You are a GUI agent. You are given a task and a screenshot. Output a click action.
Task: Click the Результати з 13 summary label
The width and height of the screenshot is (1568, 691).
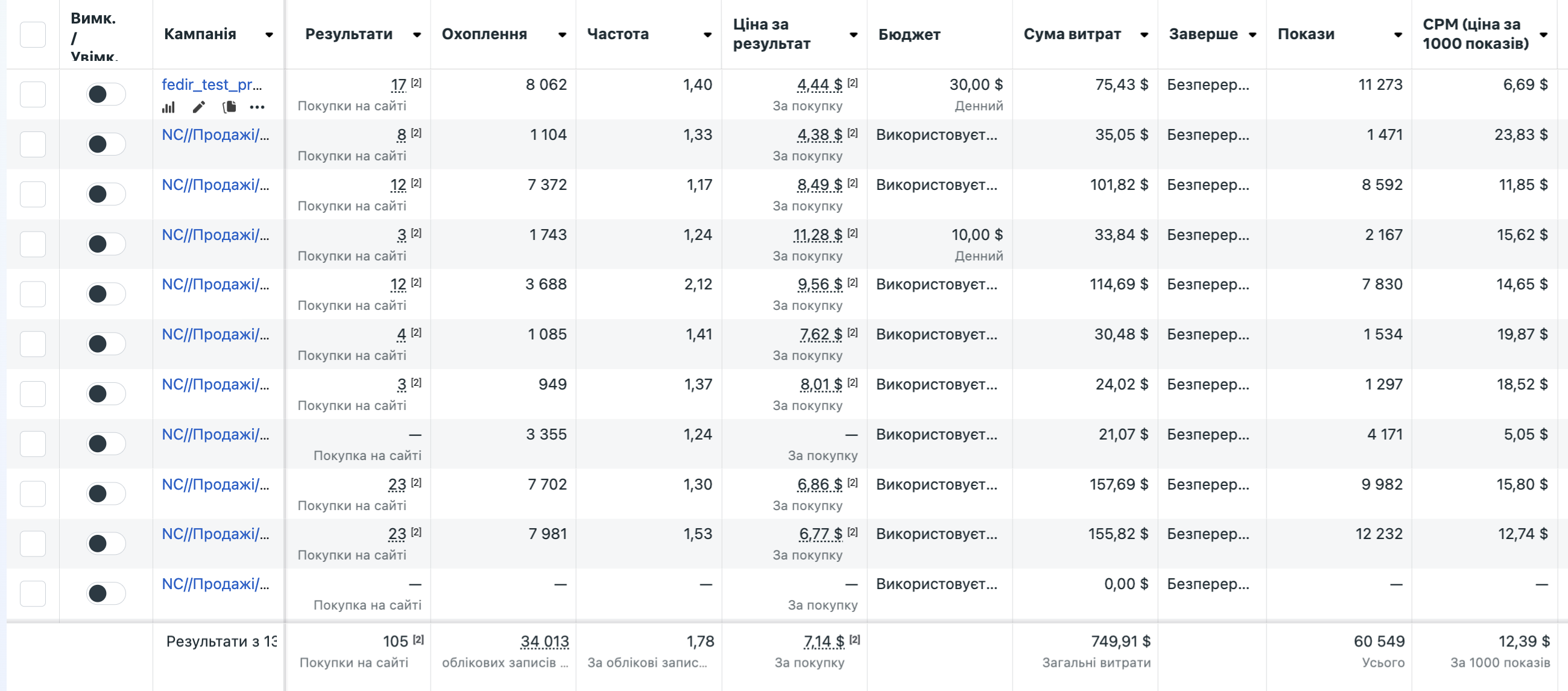221,641
